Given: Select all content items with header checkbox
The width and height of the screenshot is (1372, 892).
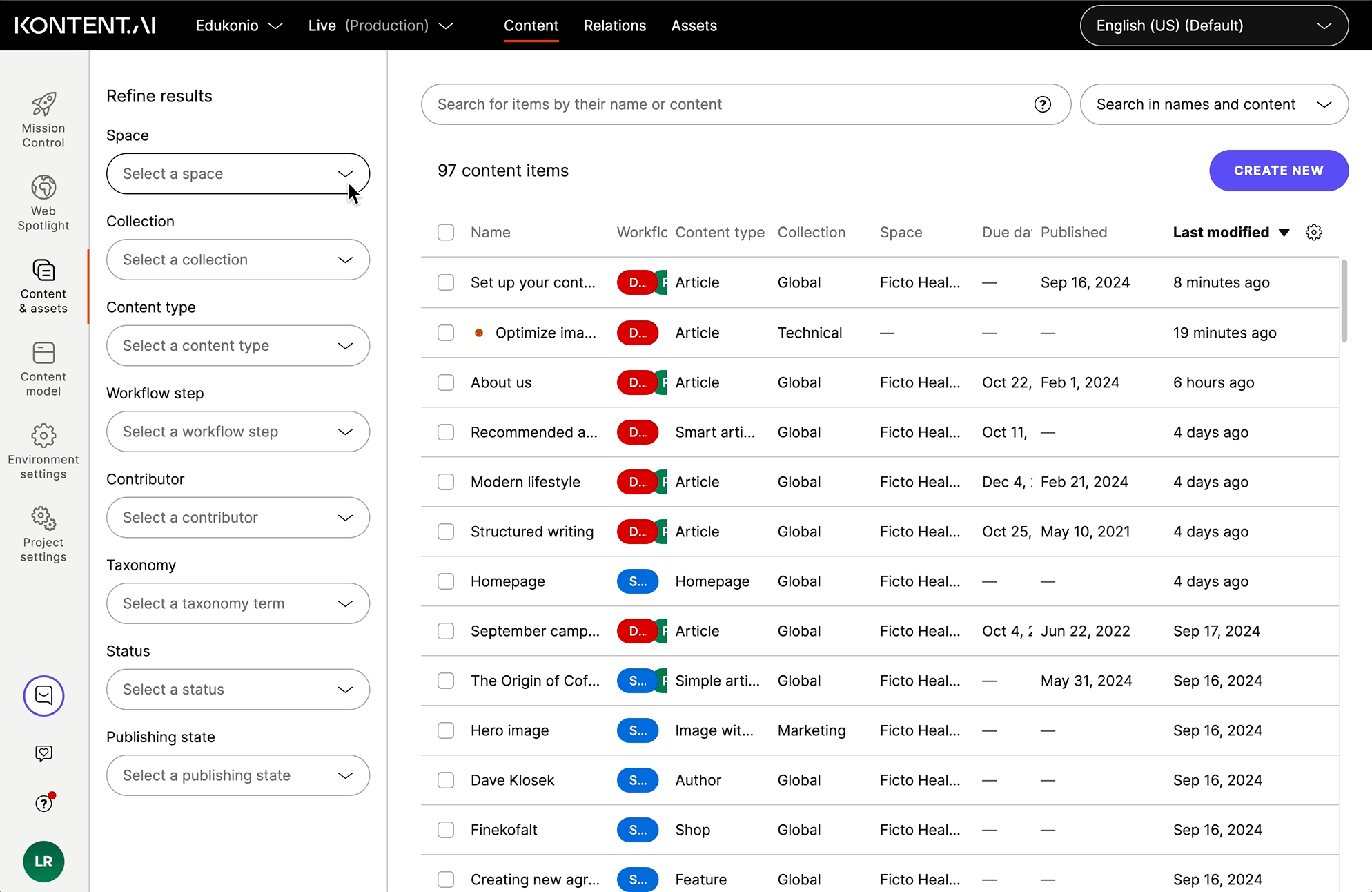Looking at the screenshot, I should tap(445, 232).
